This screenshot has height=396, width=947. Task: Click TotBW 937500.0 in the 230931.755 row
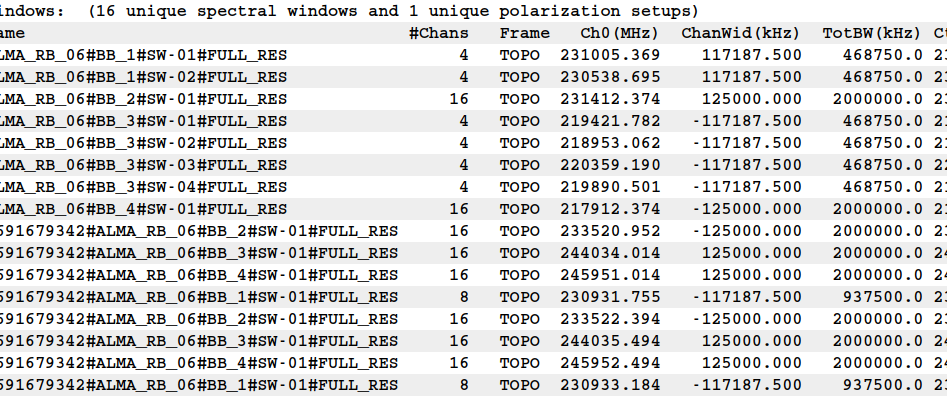(x=882, y=297)
